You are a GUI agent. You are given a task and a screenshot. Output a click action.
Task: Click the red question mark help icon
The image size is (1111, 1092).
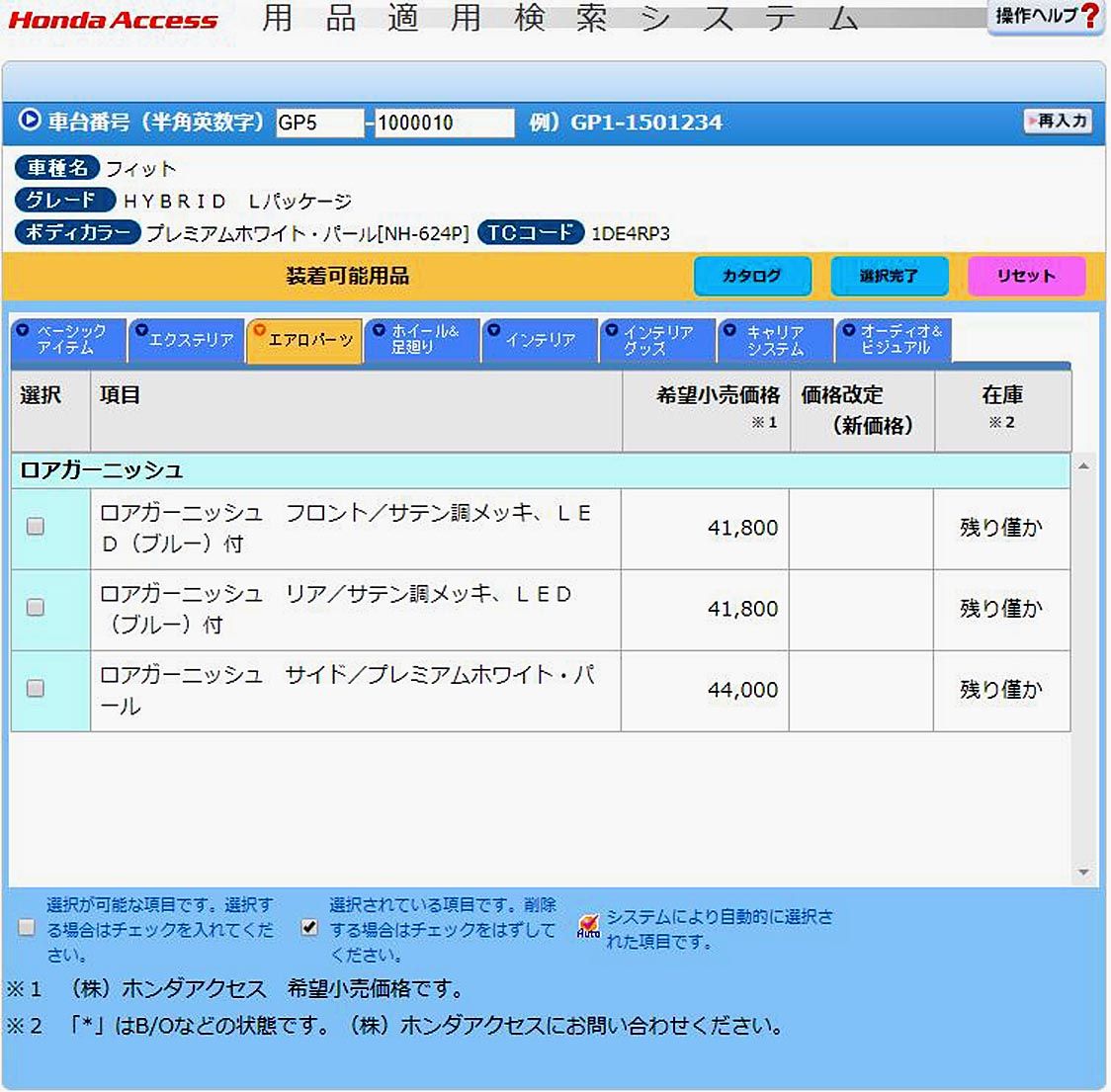coord(1089,17)
